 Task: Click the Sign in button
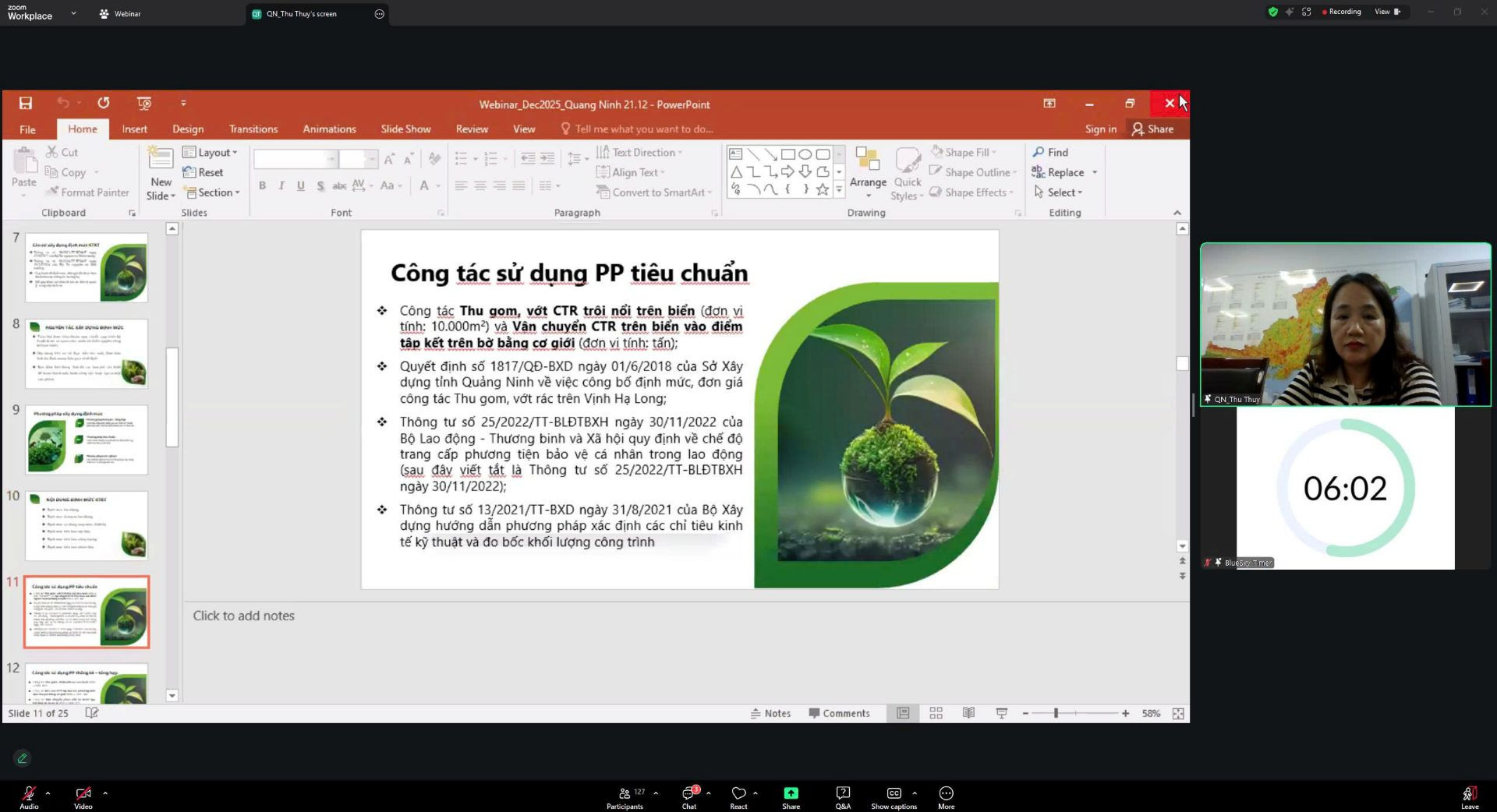click(1099, 129)
